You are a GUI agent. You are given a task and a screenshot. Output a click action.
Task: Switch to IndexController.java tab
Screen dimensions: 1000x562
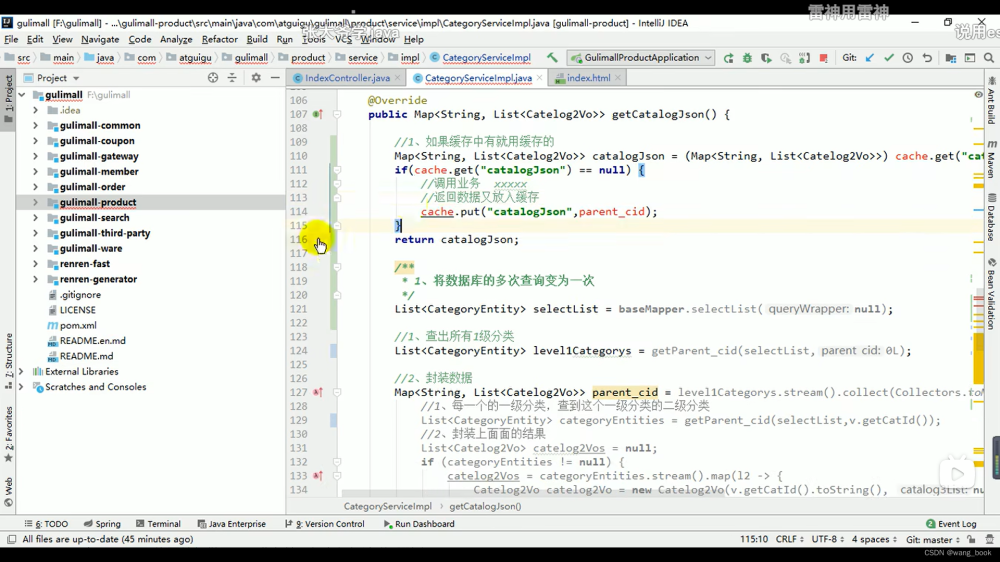(347, 78)
